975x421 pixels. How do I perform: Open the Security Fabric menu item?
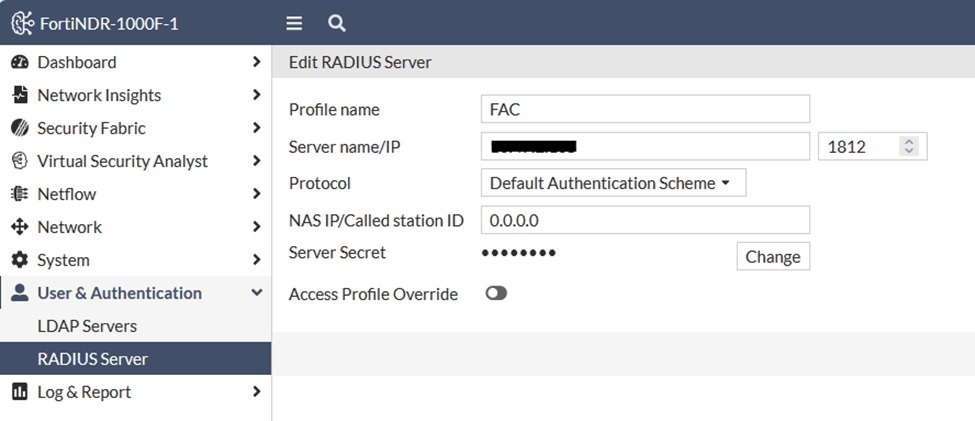tap(136, 128)
